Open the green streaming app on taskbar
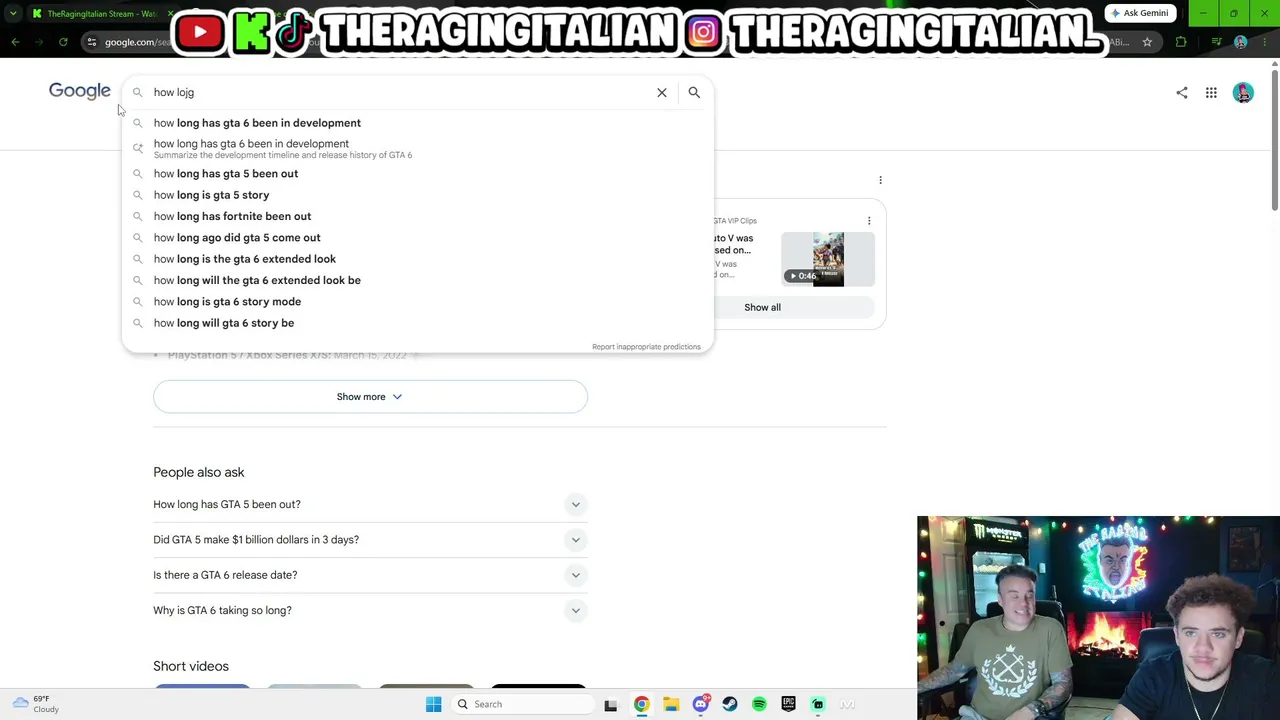Image resolution: width=1280 pixels, height=720 pixels. [x=818, y=704]
